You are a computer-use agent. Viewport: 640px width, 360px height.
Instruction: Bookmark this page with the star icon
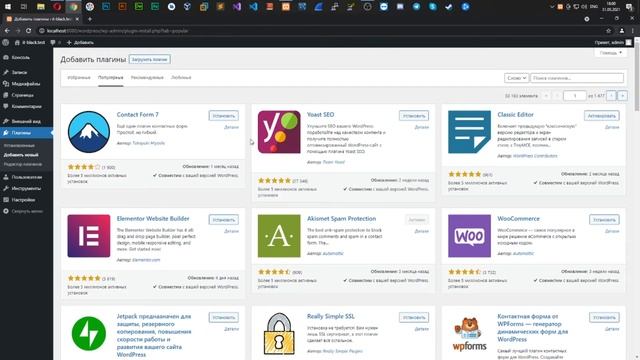pos(608,31)
